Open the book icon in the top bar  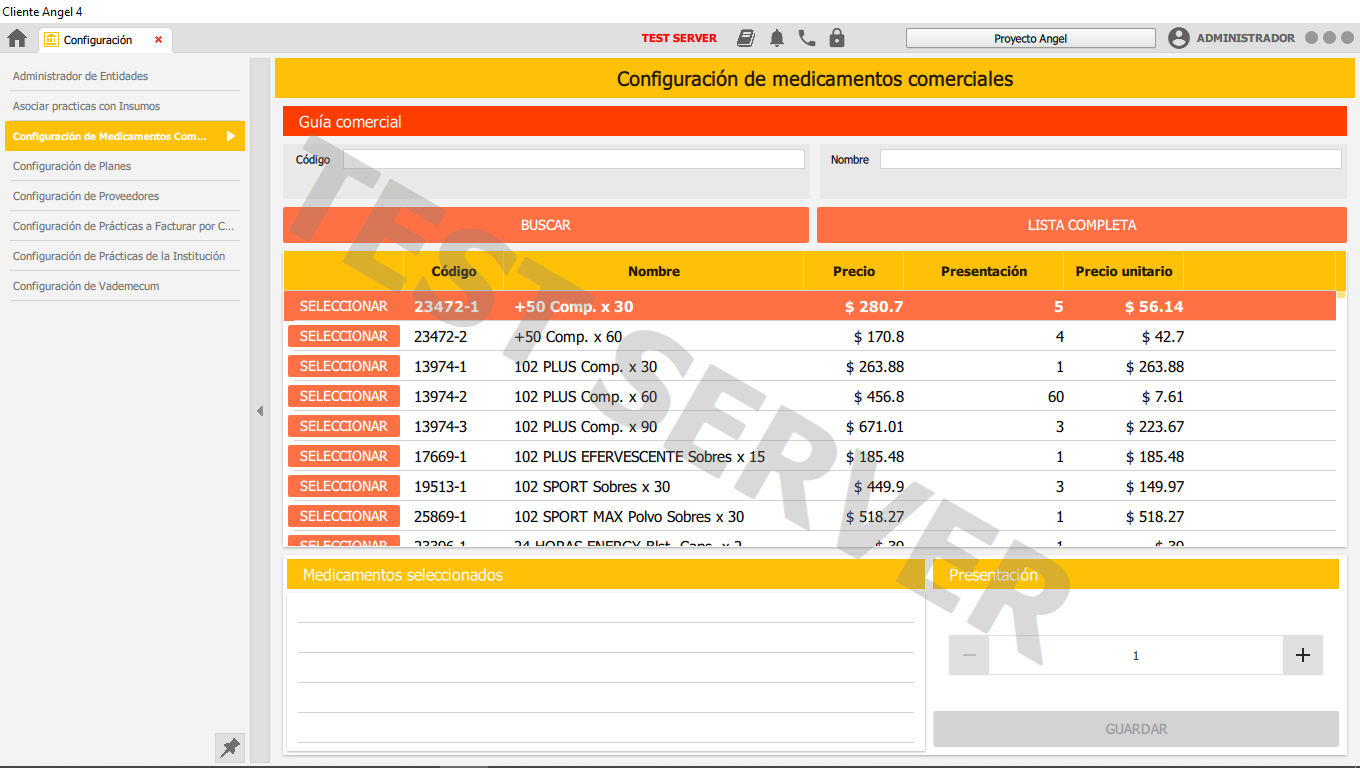746,37
